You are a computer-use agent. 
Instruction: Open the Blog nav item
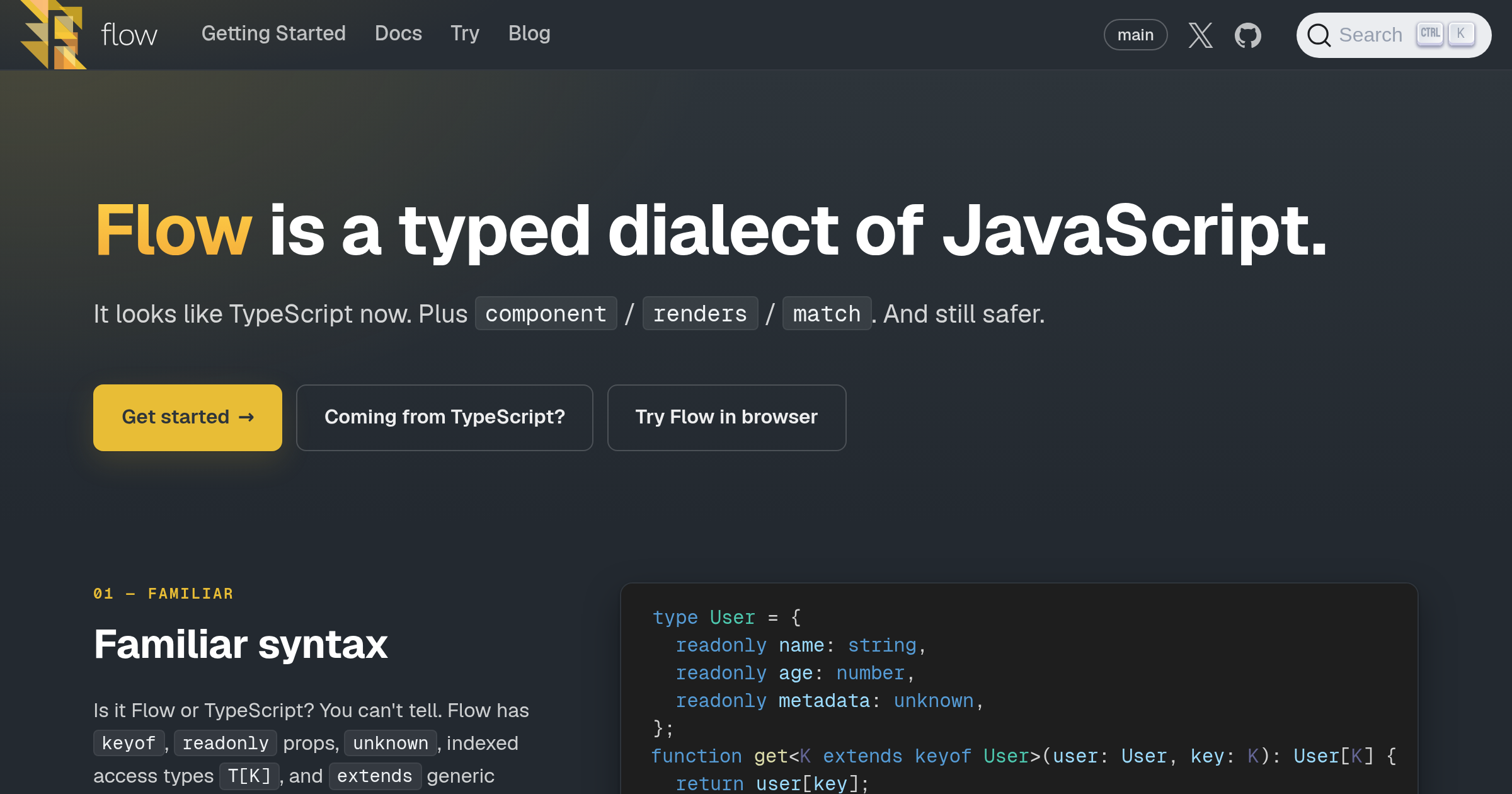[529, 33]
